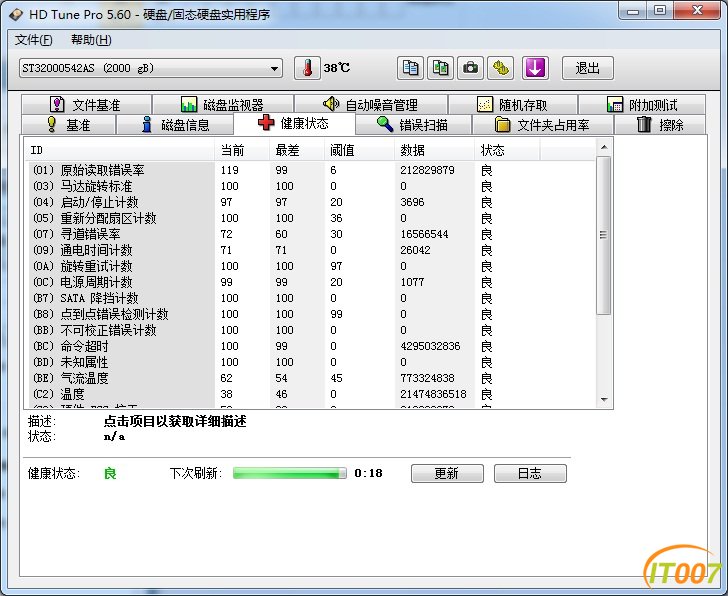This screenshot has width=728, height=596.
Task: Select row (0A) 旋转重试计数
Action: (x=311, y=266)
